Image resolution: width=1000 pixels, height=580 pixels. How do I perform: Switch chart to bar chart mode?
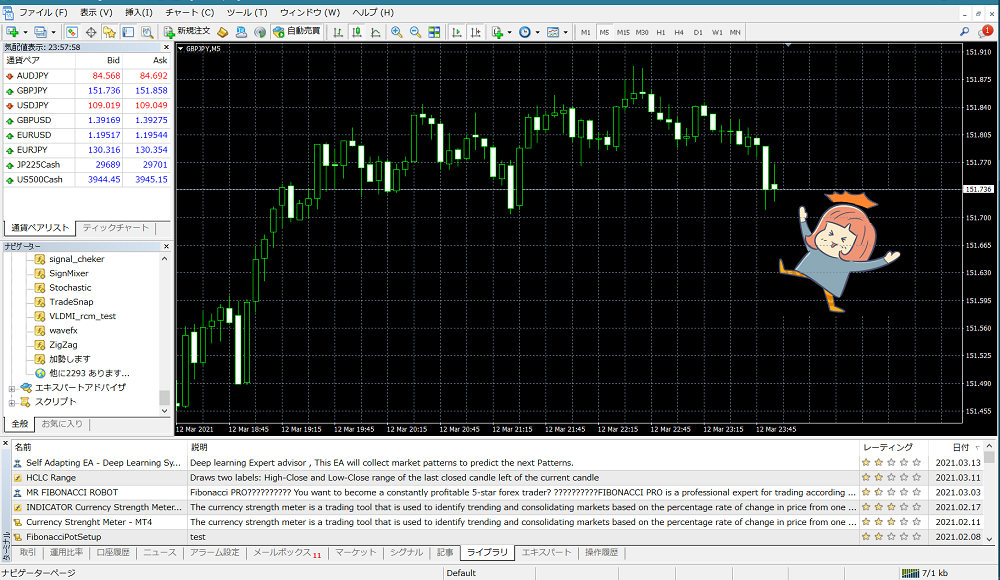[338, 32]
